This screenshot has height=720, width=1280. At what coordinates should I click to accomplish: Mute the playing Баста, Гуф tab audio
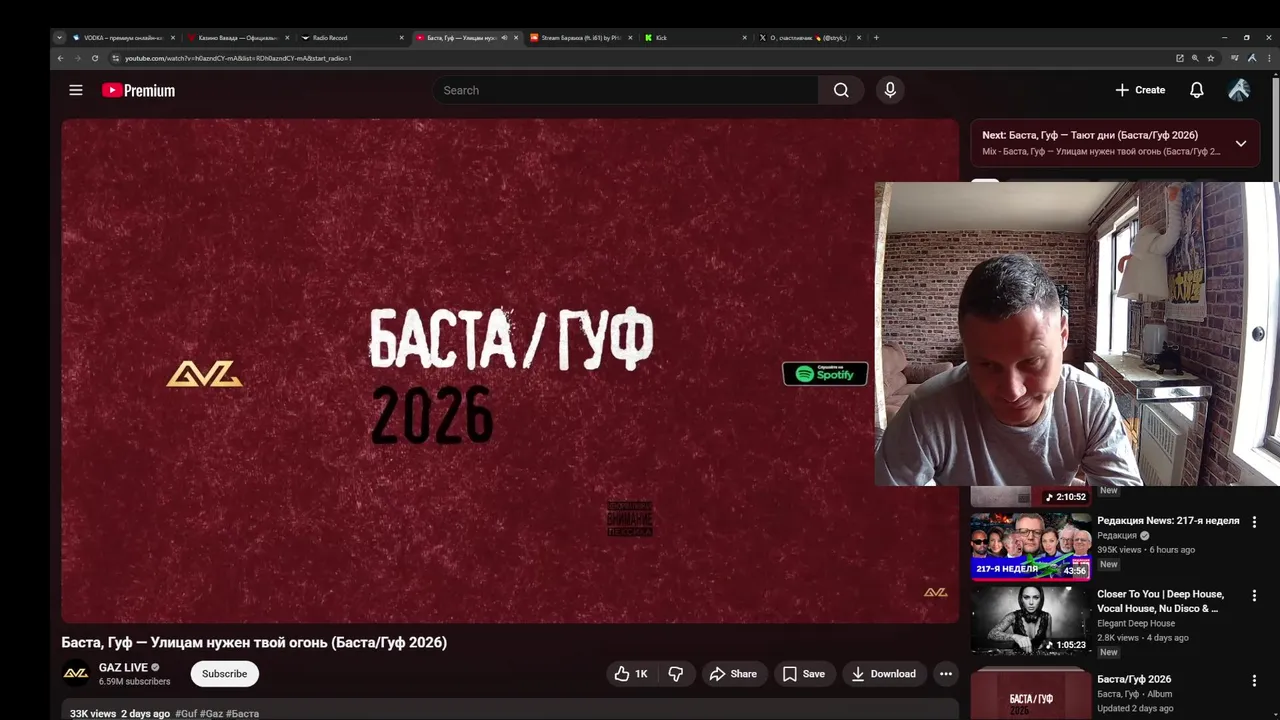pyautogui.click(x=504, y=38)
